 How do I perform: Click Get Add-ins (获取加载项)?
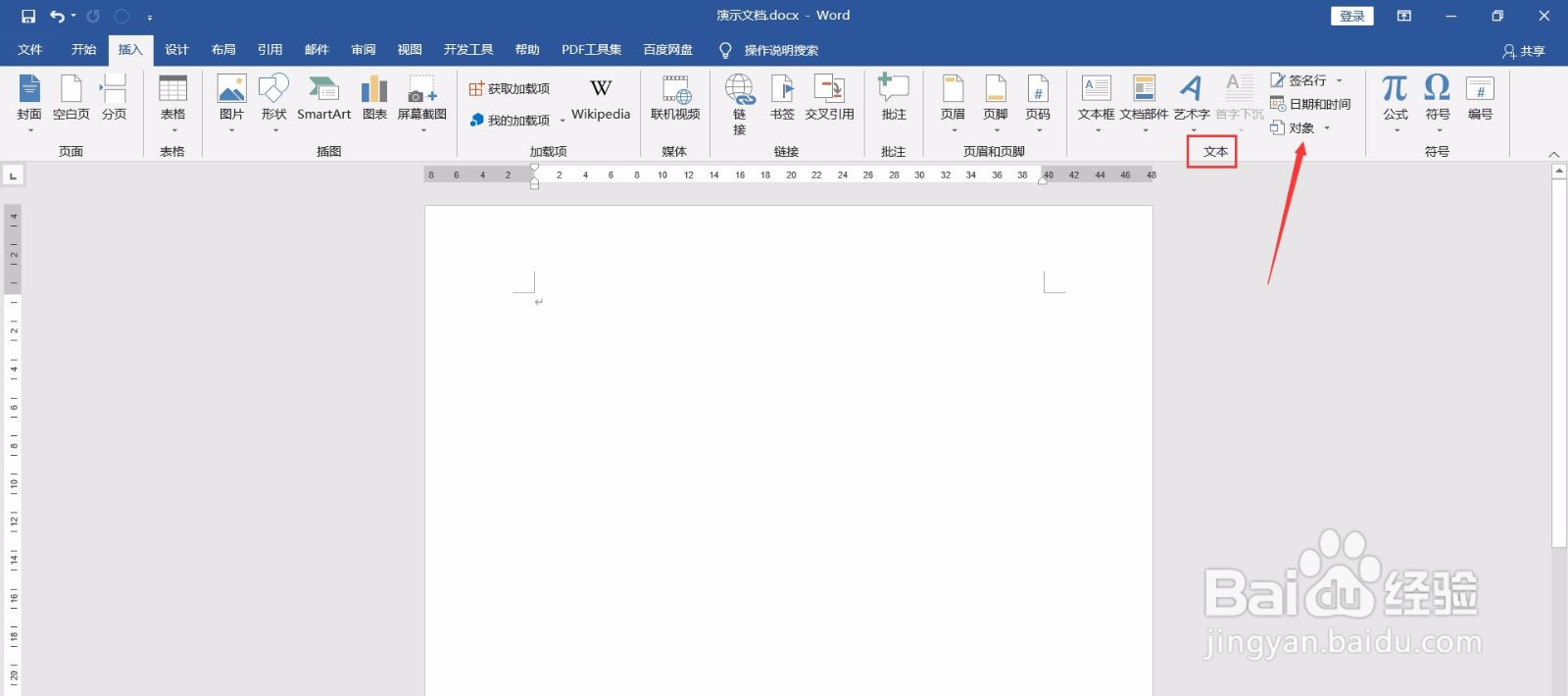[510, 89]
